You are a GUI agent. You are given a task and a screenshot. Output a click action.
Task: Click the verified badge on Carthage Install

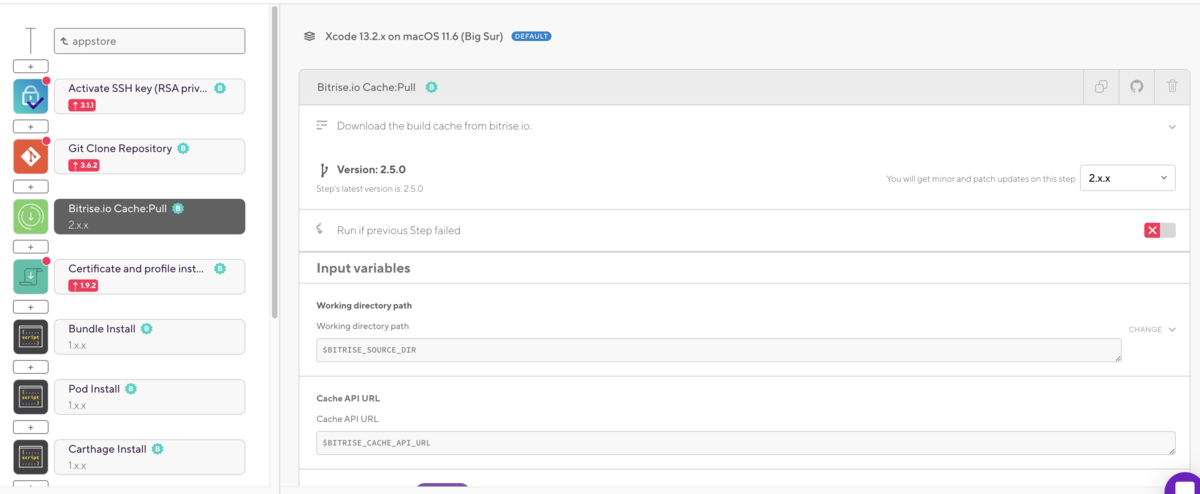pyautogui.click(x=157, y=449)
